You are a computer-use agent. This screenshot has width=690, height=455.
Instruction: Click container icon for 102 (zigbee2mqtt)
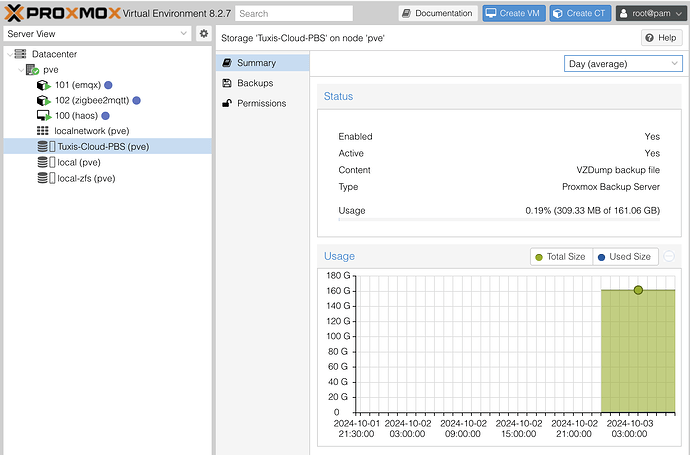pos(44,100)
